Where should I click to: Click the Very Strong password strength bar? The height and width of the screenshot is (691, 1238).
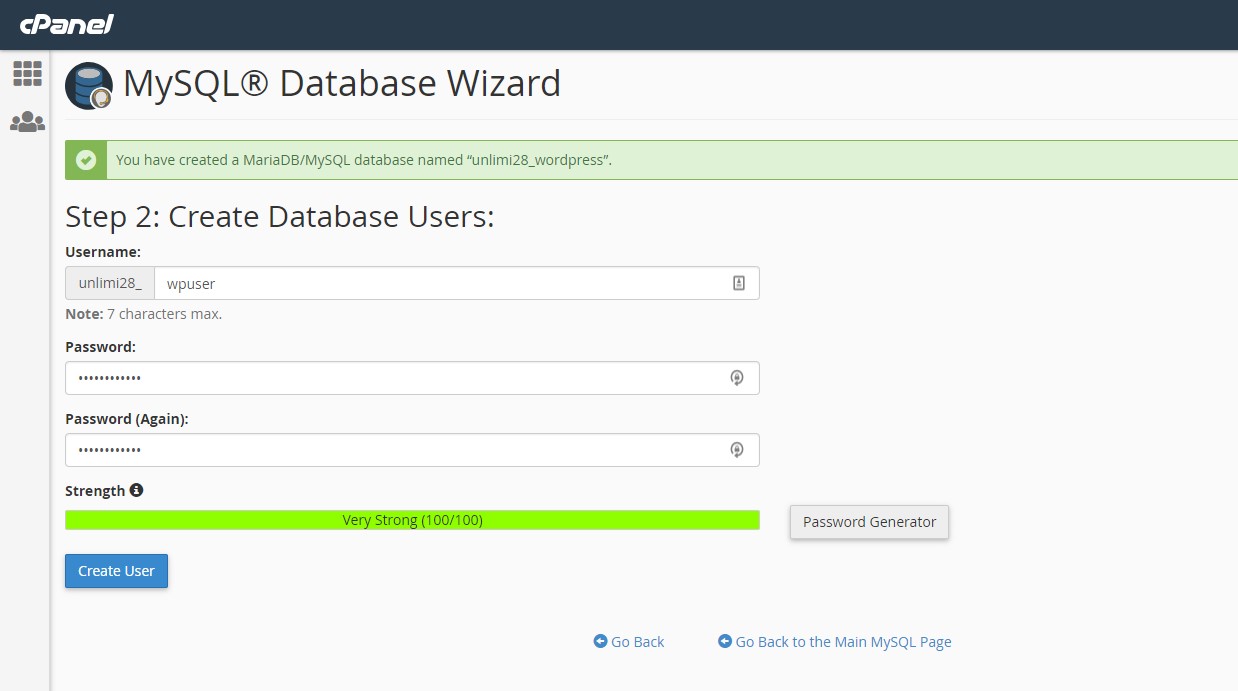412,520
